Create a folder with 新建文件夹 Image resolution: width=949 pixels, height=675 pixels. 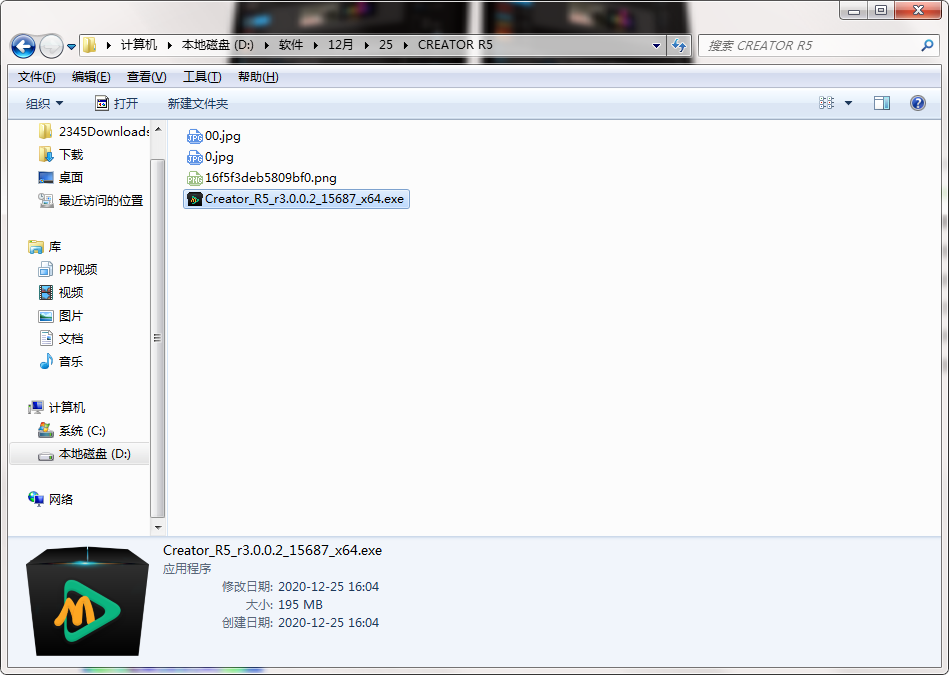(x=198, y=104)
